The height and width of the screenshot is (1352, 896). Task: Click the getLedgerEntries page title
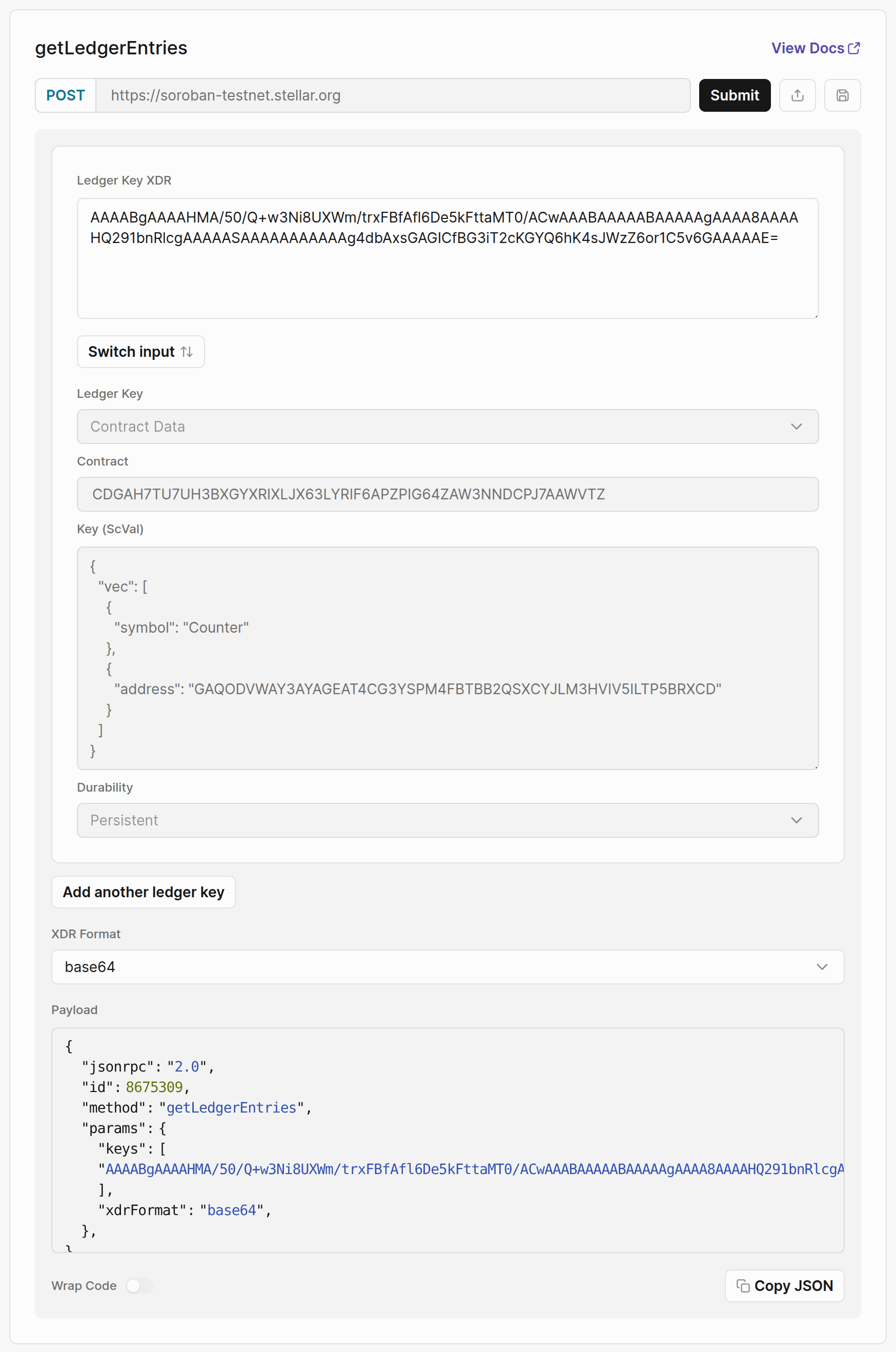(111, 48)
